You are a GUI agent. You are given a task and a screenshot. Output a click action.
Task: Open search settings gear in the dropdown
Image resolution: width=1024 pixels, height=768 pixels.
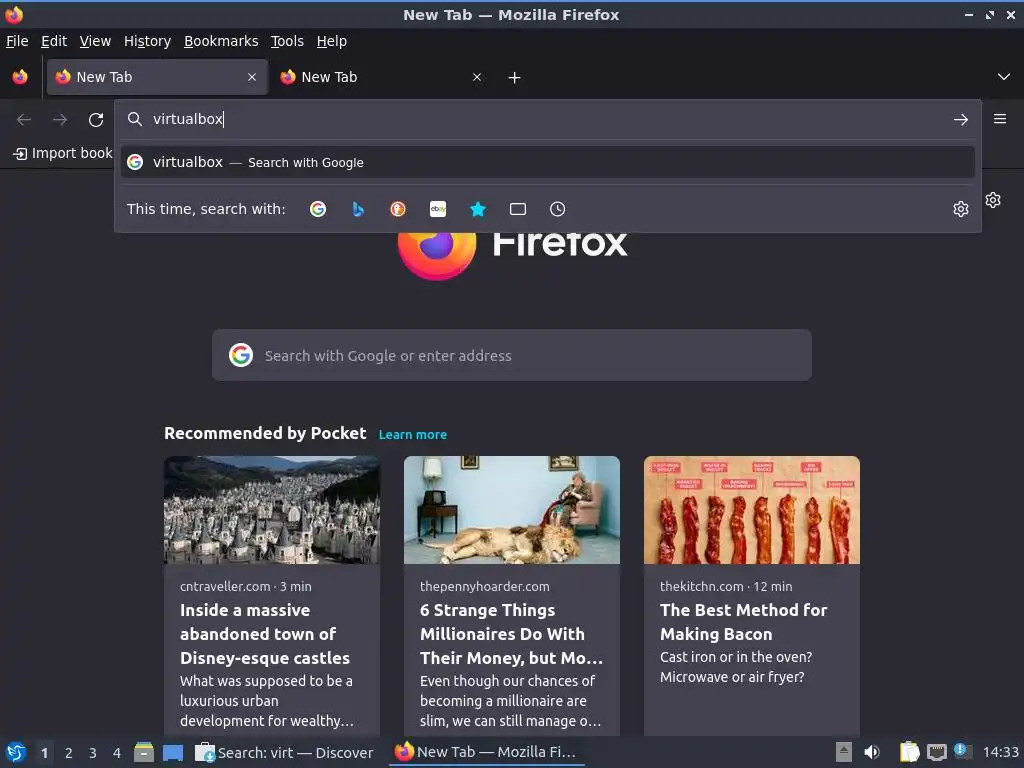(x=961, y=209)
